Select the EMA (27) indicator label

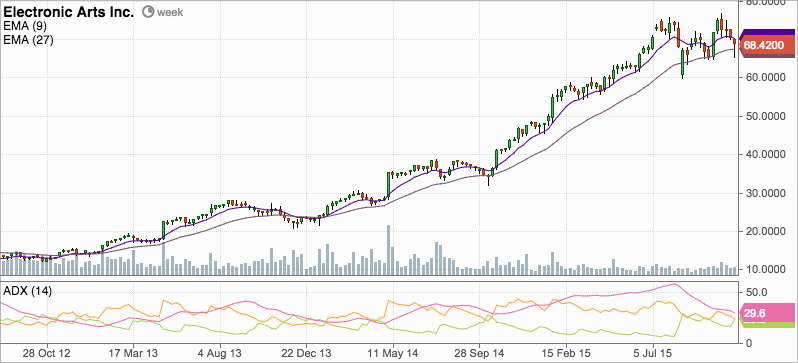[28, 40]
